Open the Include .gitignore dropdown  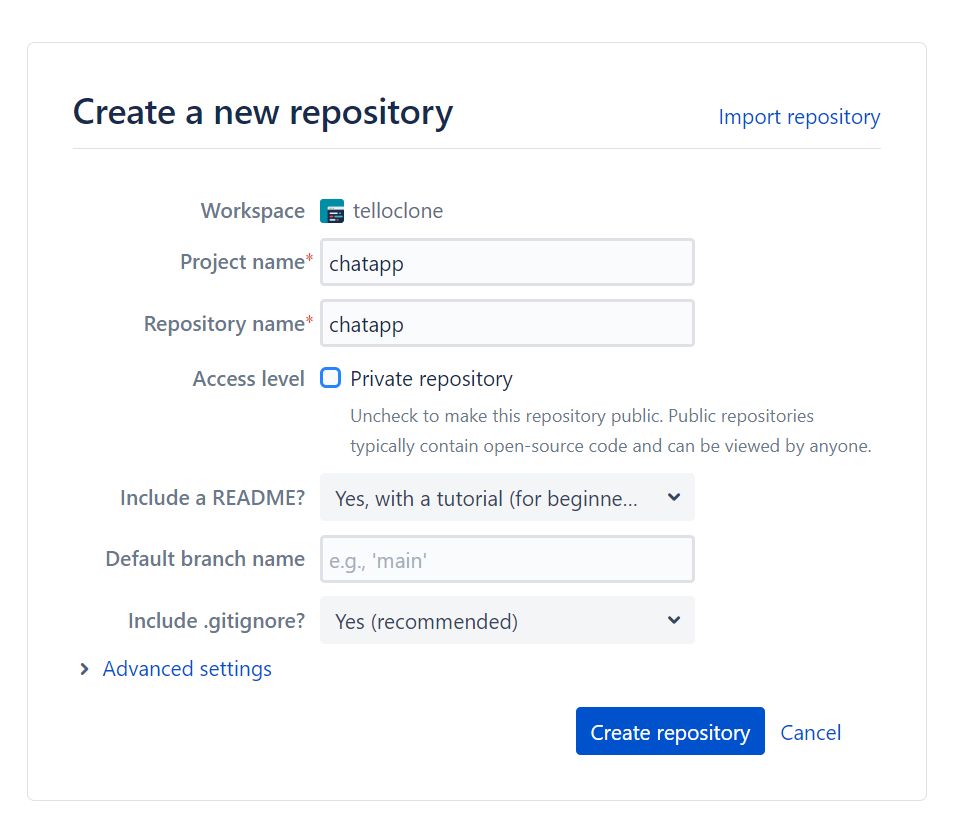point(507,620)
